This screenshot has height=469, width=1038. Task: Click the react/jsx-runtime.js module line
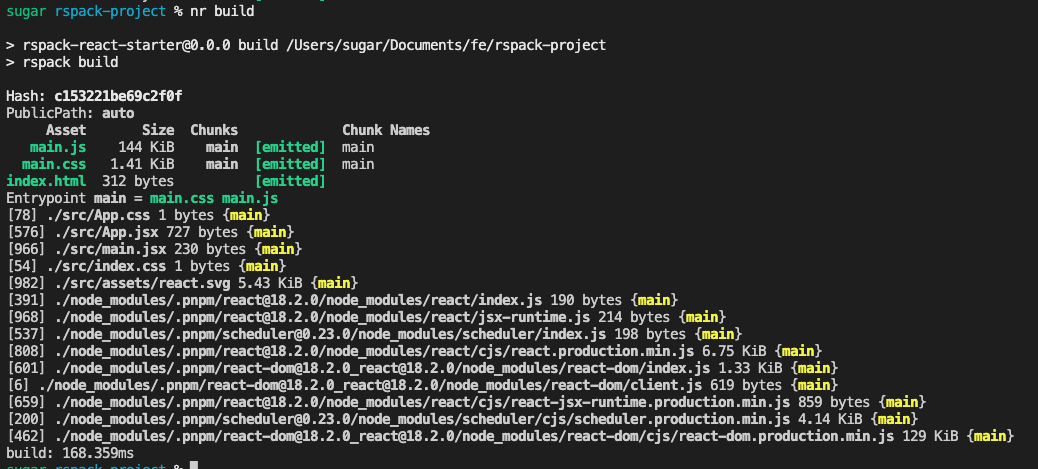click(x=366, y=317)
